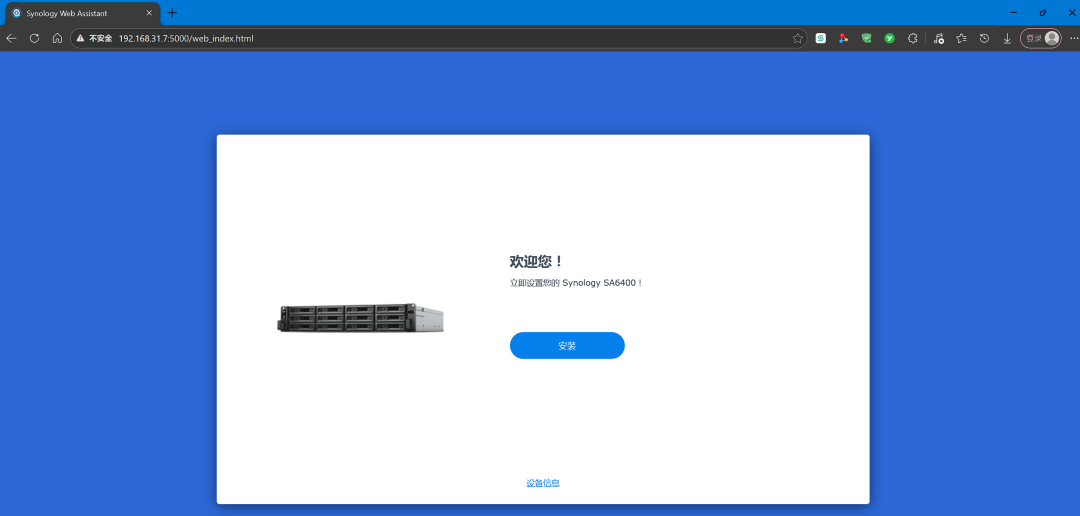Open the green circle Y extension
The height and width of the screenshot is (516, 1080).
pos(889,39)
